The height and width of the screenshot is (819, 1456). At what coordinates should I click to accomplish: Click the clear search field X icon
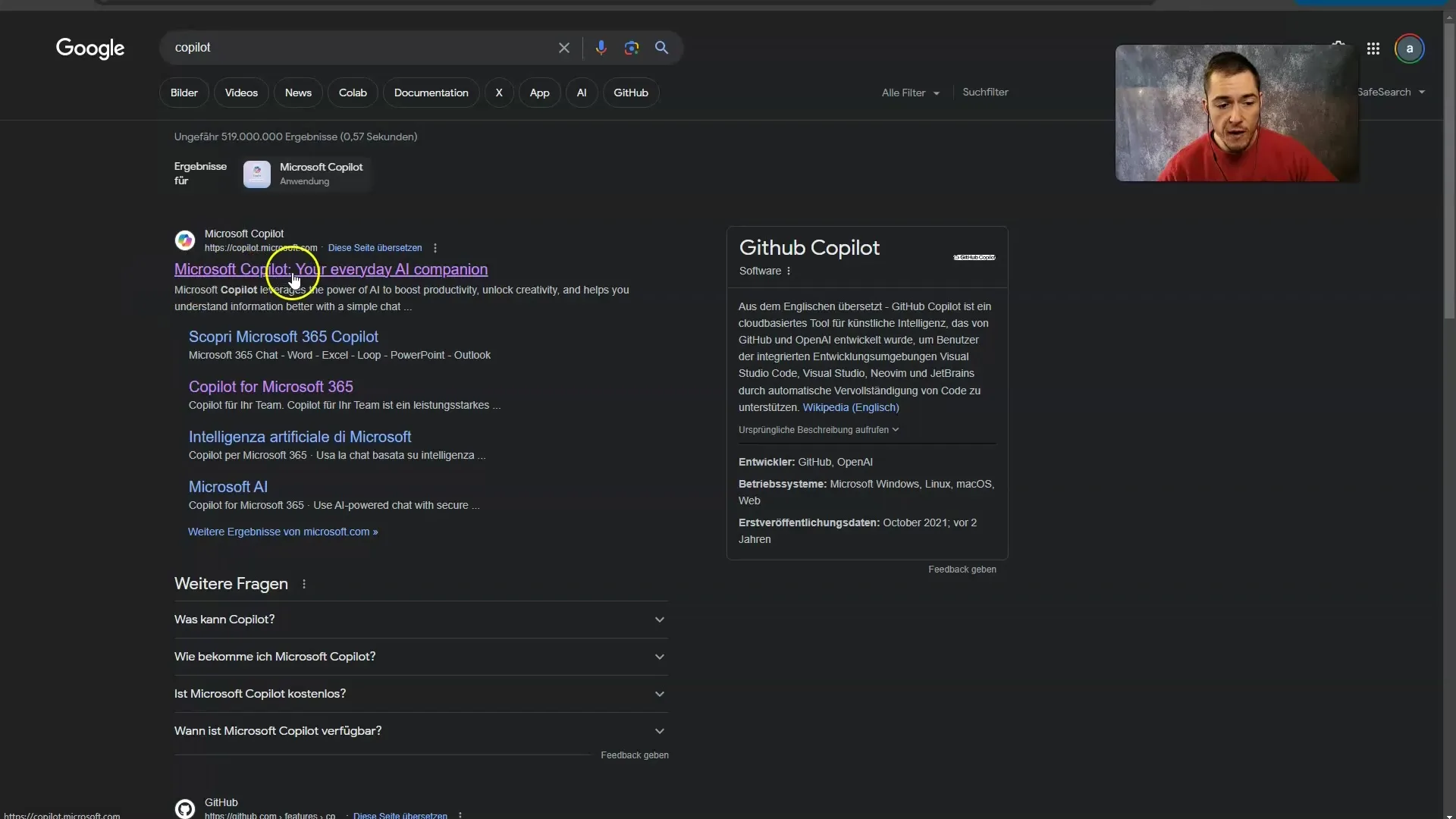563,47
